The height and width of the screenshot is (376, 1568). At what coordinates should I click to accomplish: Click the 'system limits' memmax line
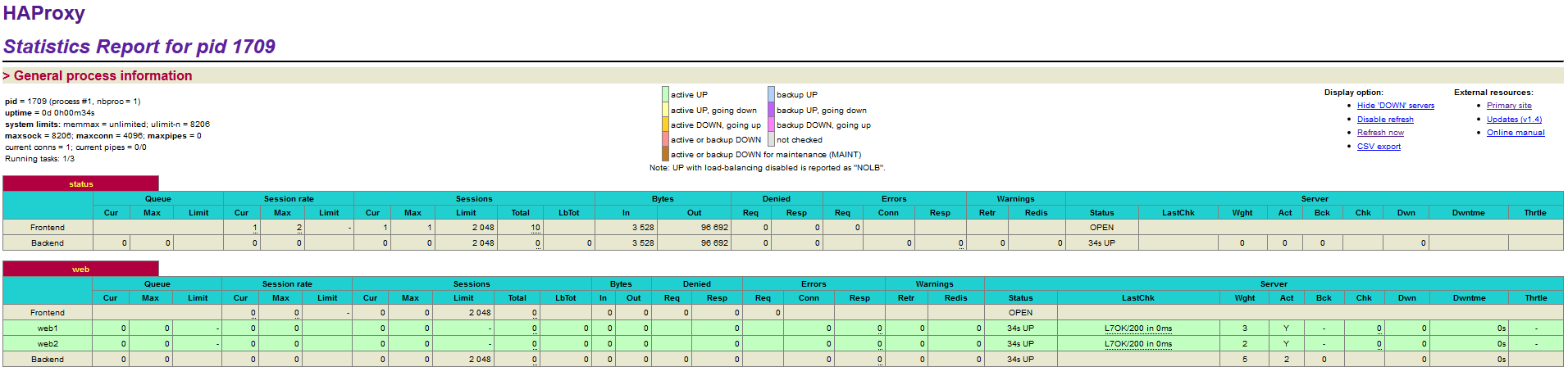107,125
